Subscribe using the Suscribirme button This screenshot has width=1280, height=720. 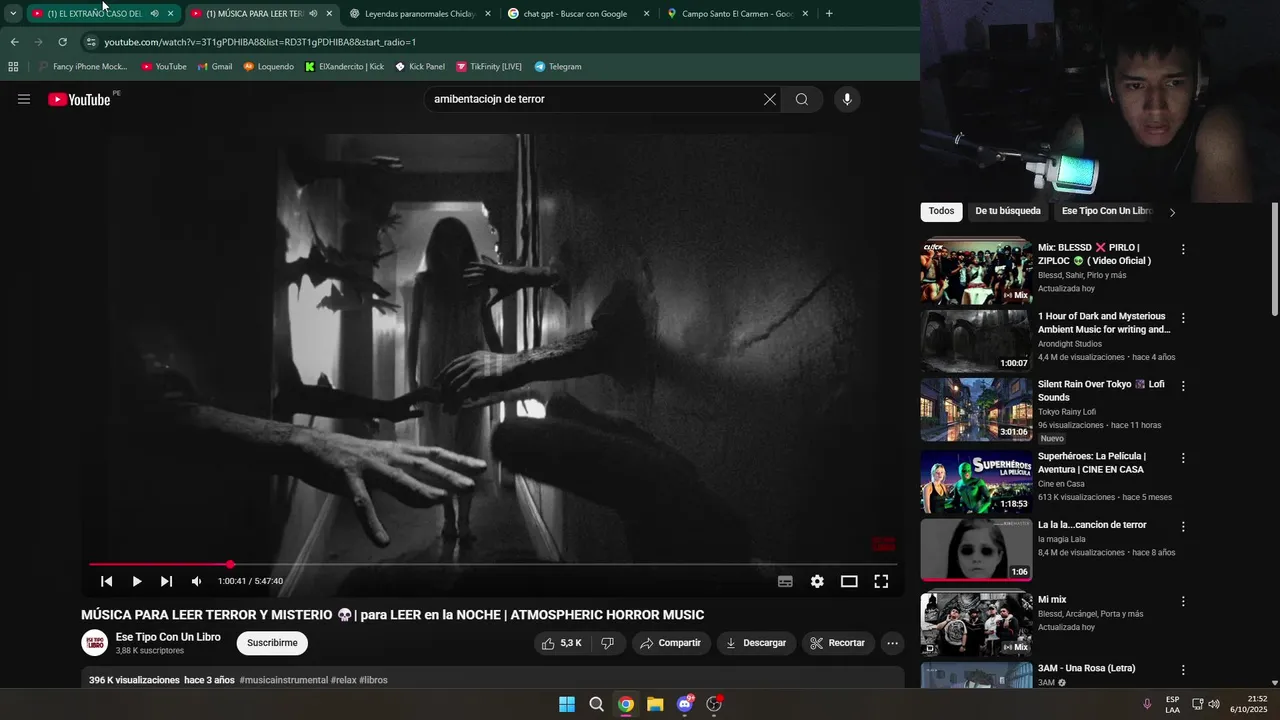272,643
